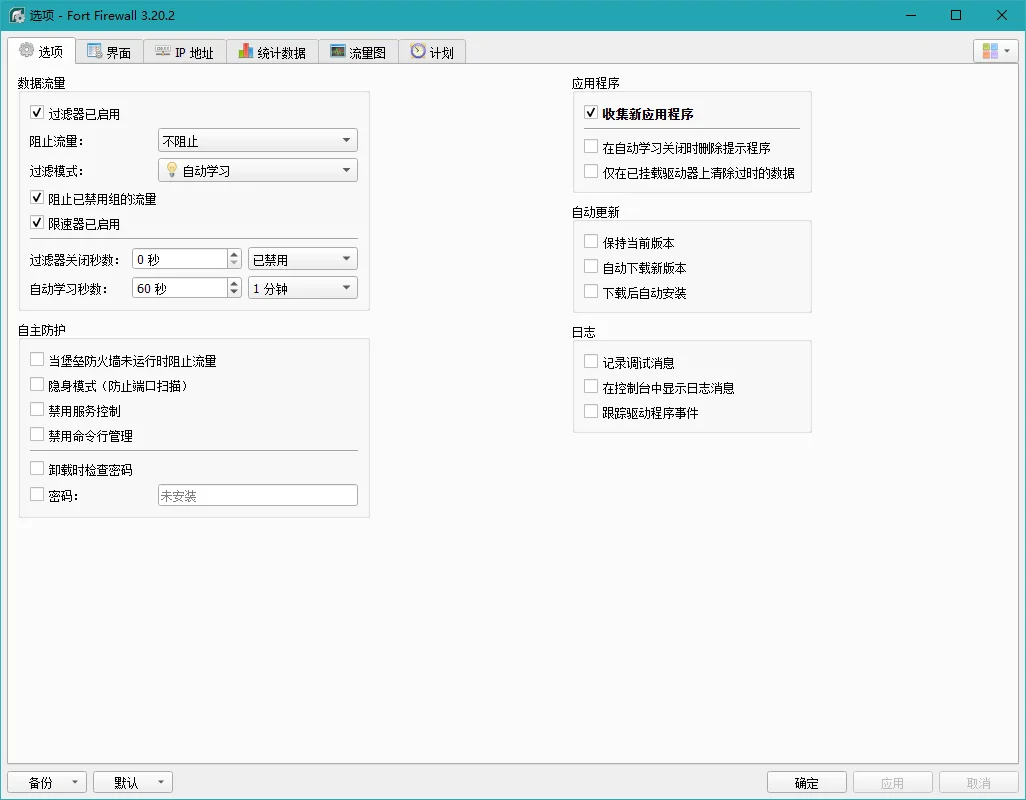Open the 统计数据 tab
1026x800 pixels.
tap(272, 52)
